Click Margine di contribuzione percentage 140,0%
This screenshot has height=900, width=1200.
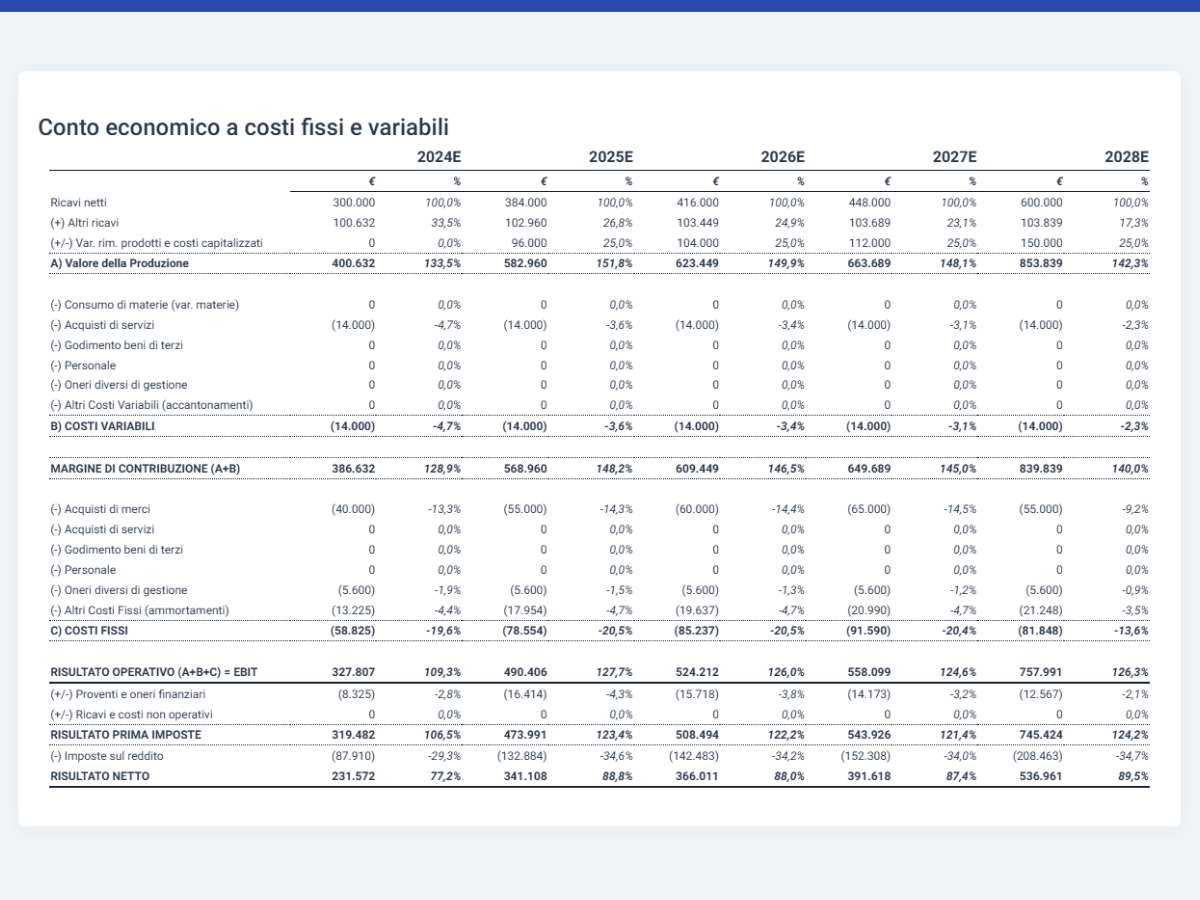coord(1130,468)
